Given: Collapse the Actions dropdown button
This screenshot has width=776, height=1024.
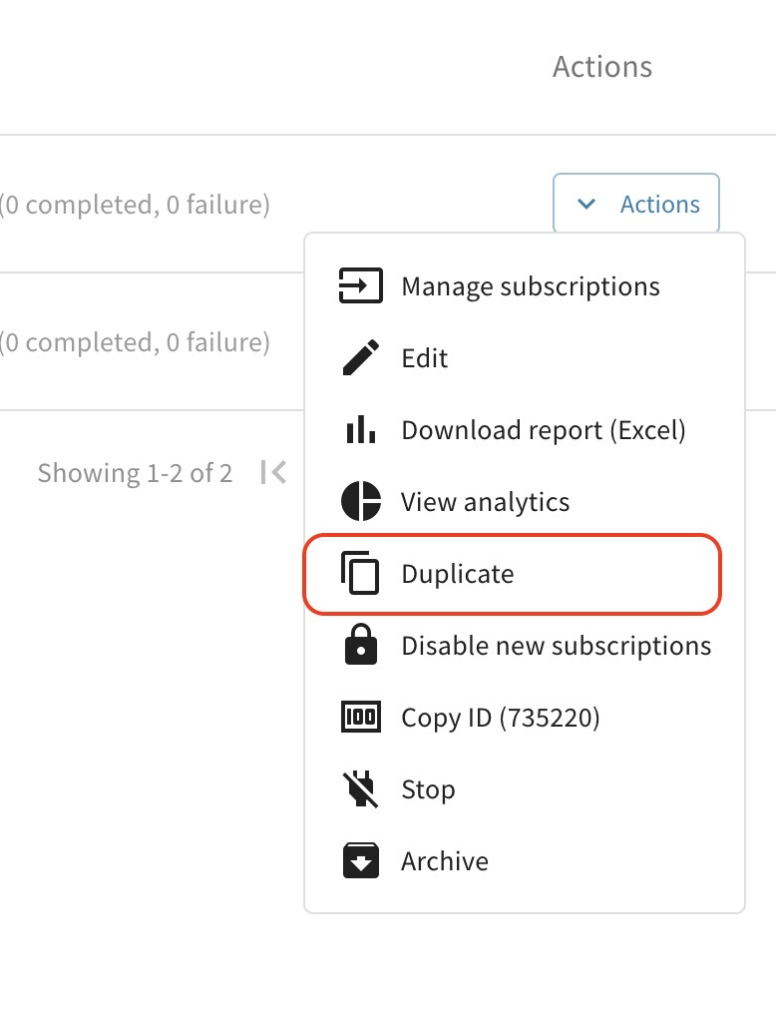Looking at the screenshot, I should [637, 204].
